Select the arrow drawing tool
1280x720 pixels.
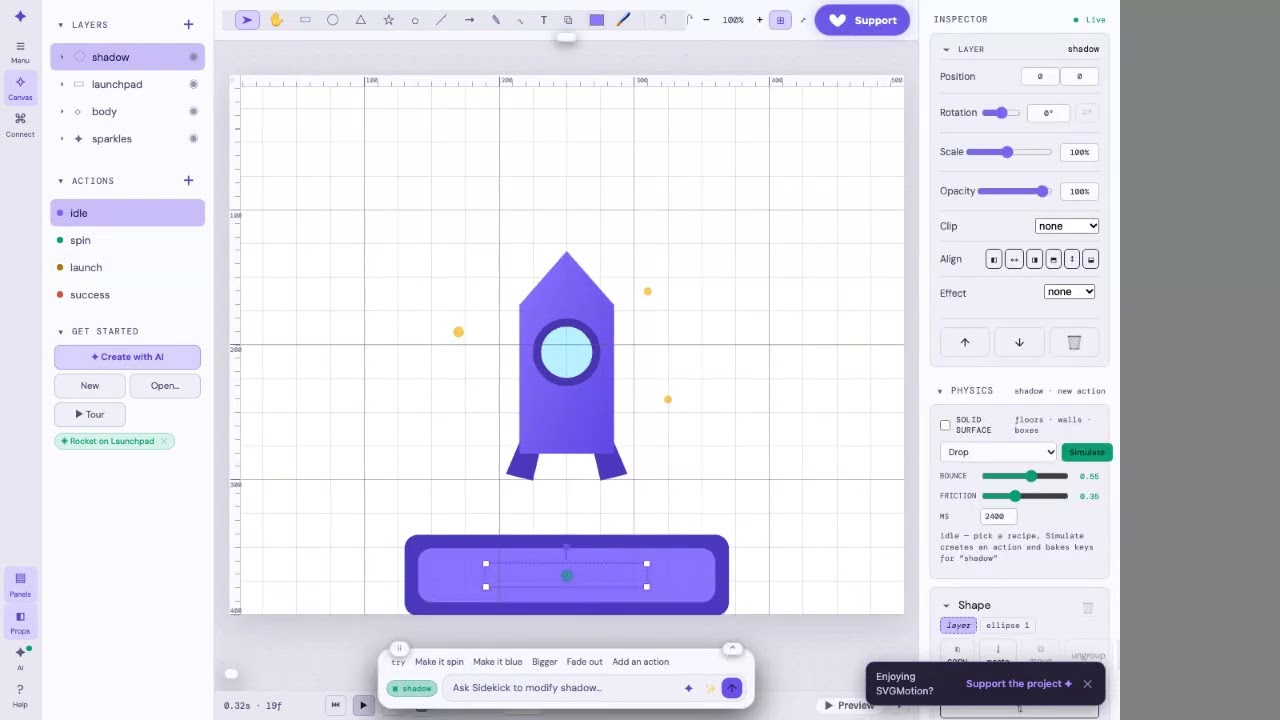click(469, 20)
